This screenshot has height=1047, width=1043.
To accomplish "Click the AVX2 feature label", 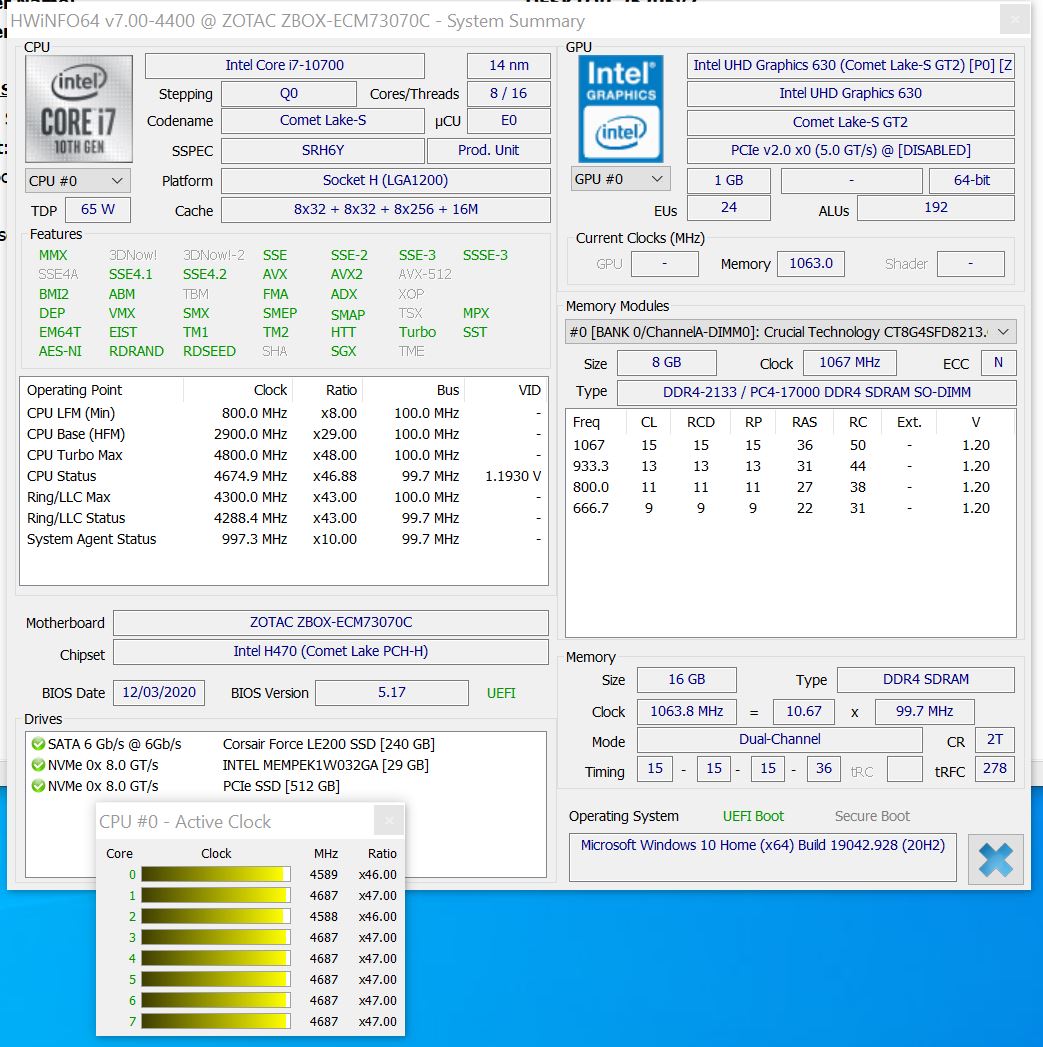I will (347, 274).
